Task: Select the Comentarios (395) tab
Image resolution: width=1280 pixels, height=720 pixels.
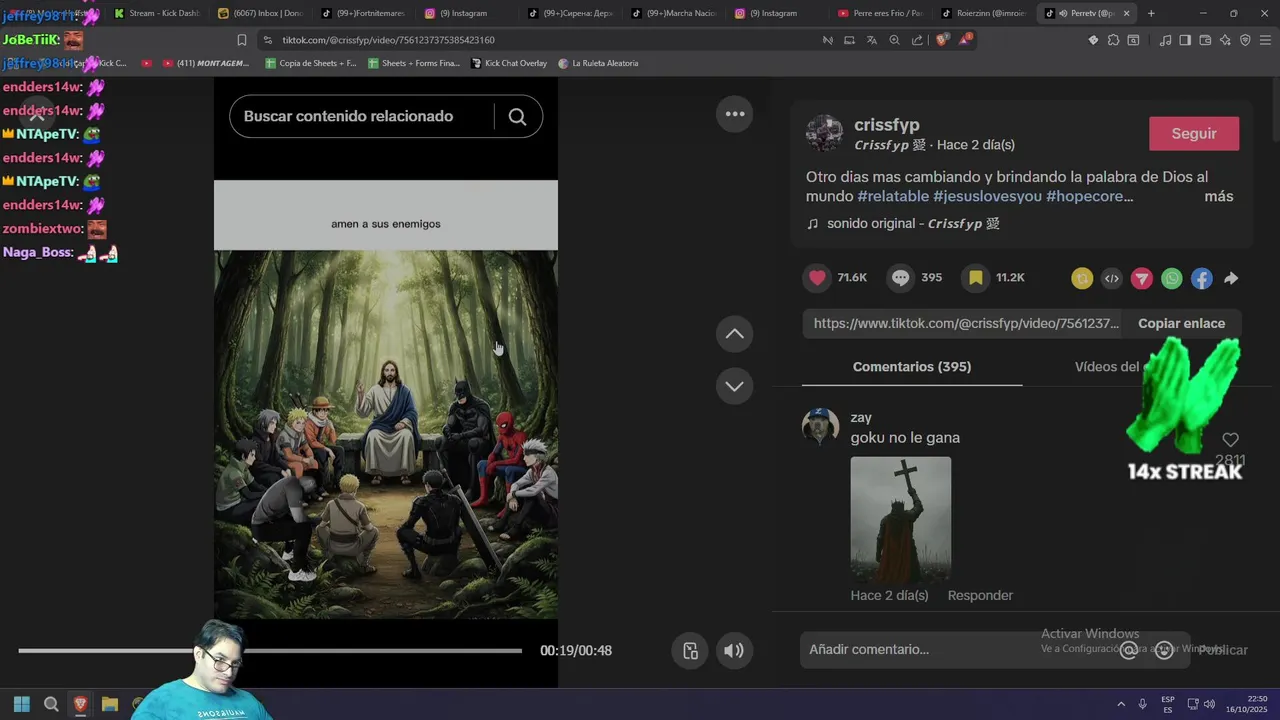Action: (911, 367)
